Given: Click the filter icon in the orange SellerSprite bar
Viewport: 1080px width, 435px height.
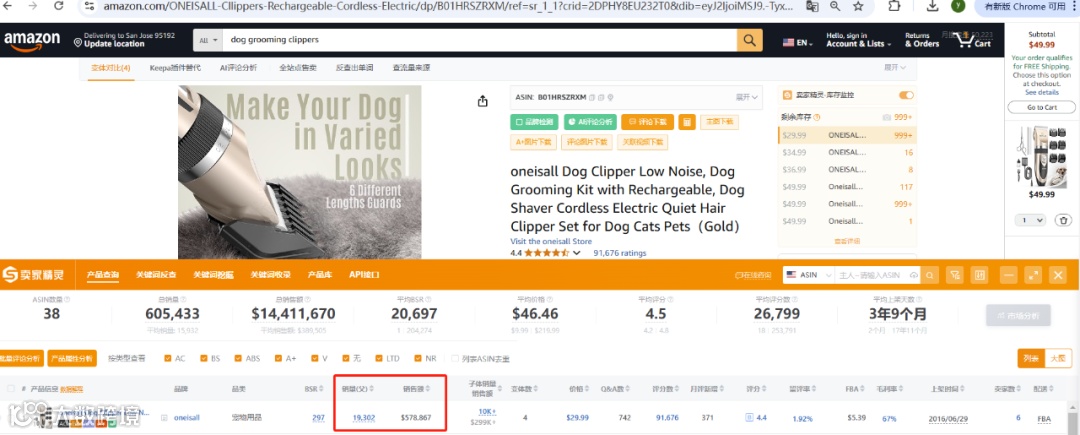Looking at the screenshot, I should point(955,275).
